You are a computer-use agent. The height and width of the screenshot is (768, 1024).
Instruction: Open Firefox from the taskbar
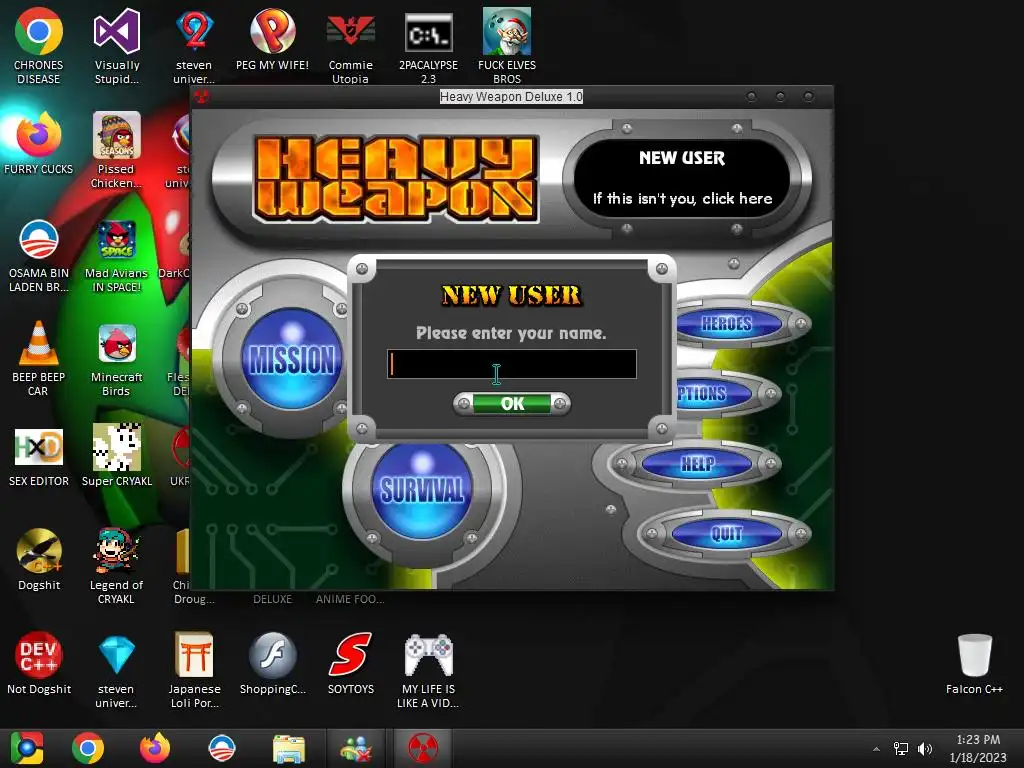[155, 748]
